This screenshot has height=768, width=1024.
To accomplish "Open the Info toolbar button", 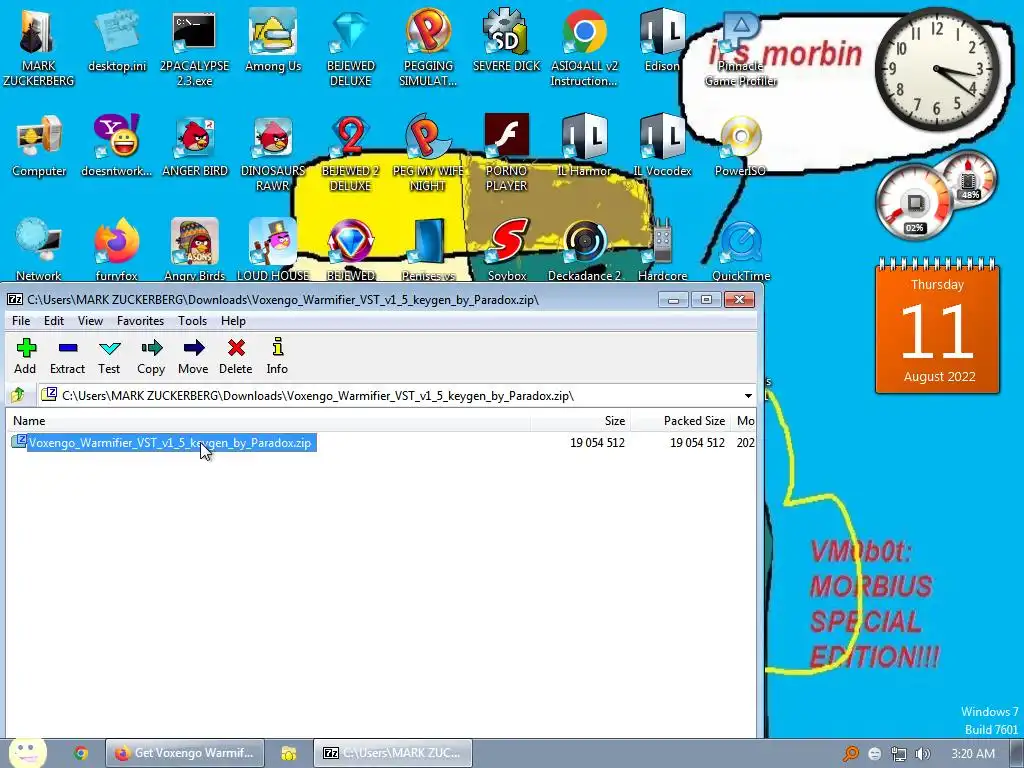I will tap(277, 356).
